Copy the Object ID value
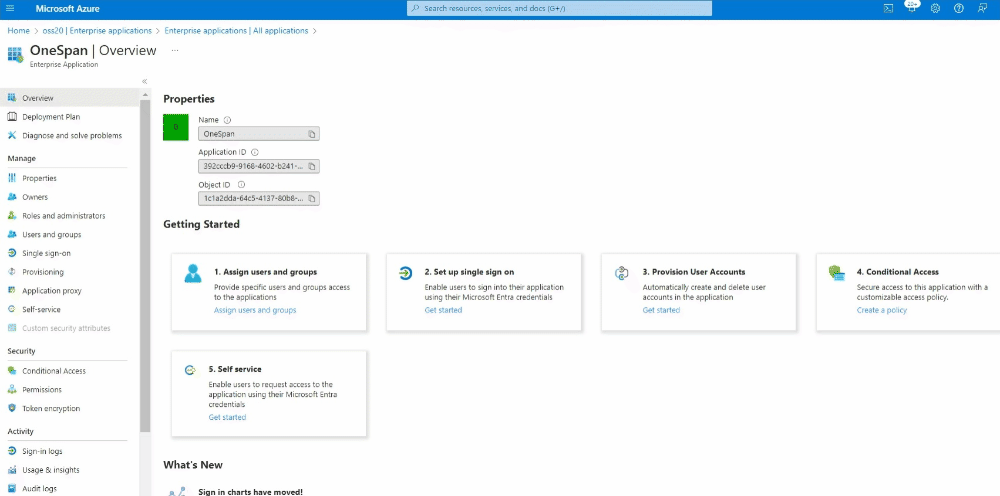The width and height of the screenshot is (1000, 496). (312, 199)
